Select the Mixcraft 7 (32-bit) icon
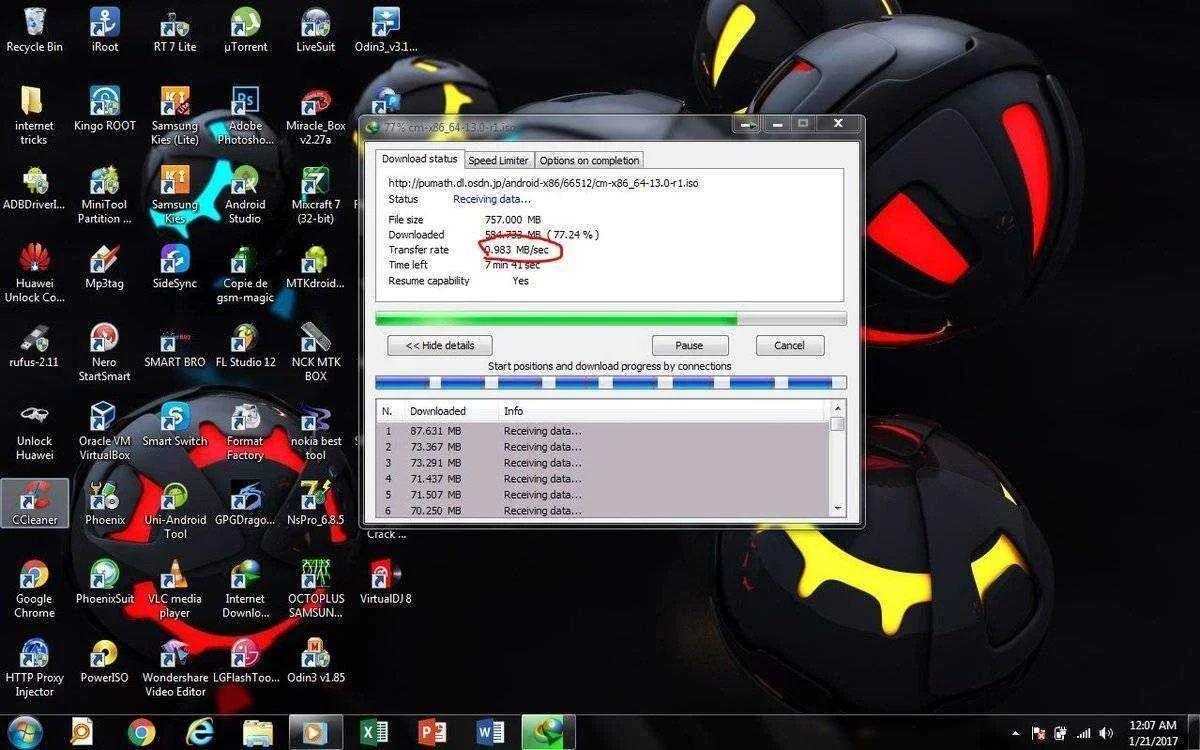The height and width of the screenshot is (750, 1200). (x=316, y=194)
